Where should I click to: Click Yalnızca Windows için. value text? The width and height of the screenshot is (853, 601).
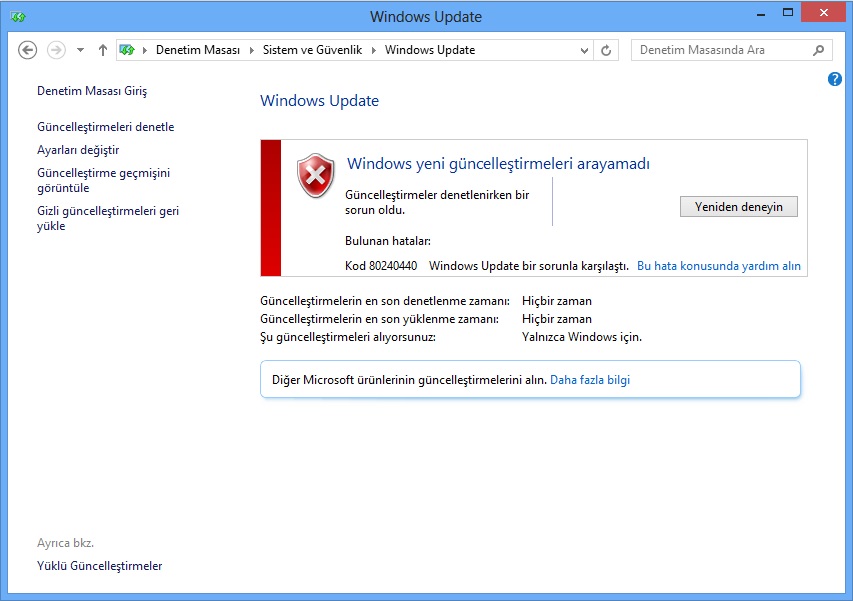(582, 337)
